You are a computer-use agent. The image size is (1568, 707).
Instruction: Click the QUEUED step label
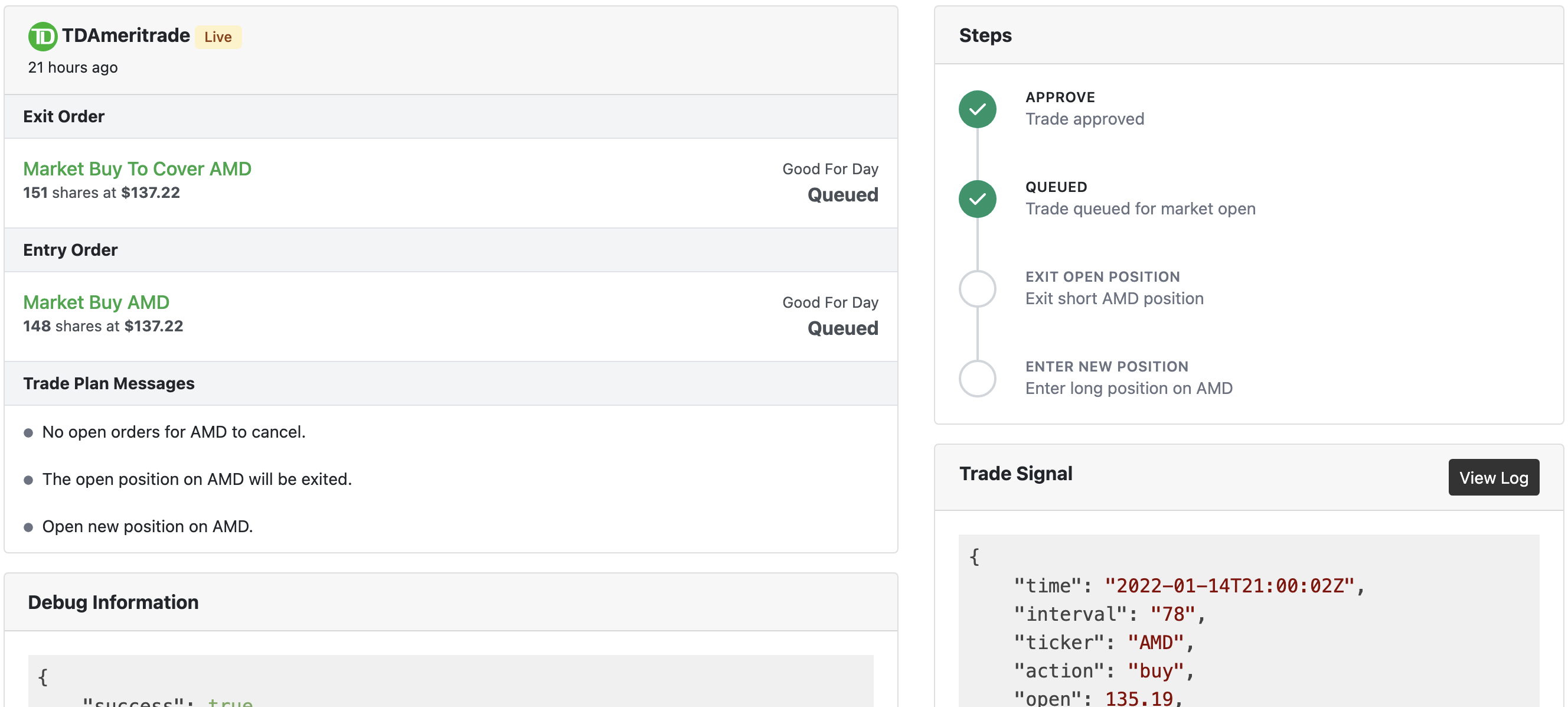point(1056,187)
